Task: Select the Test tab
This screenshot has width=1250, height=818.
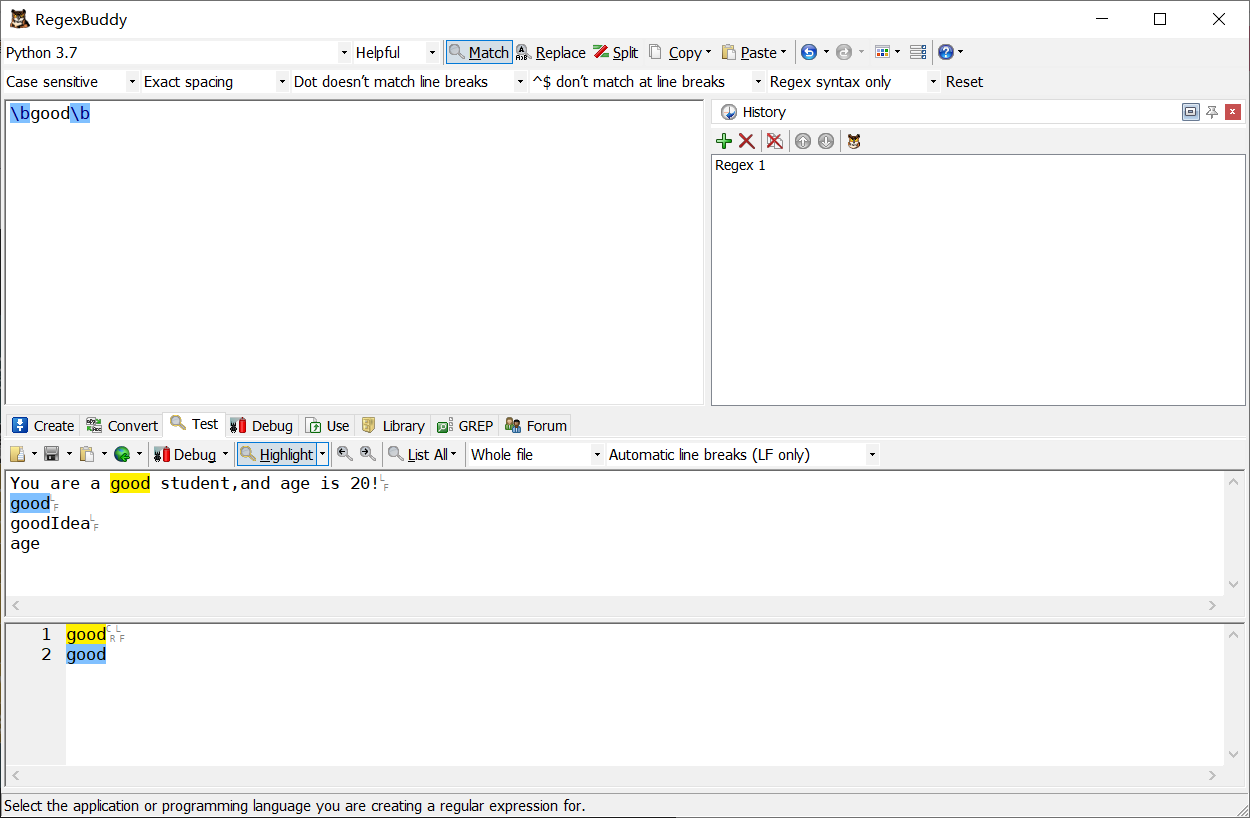Action: (194, 424)
